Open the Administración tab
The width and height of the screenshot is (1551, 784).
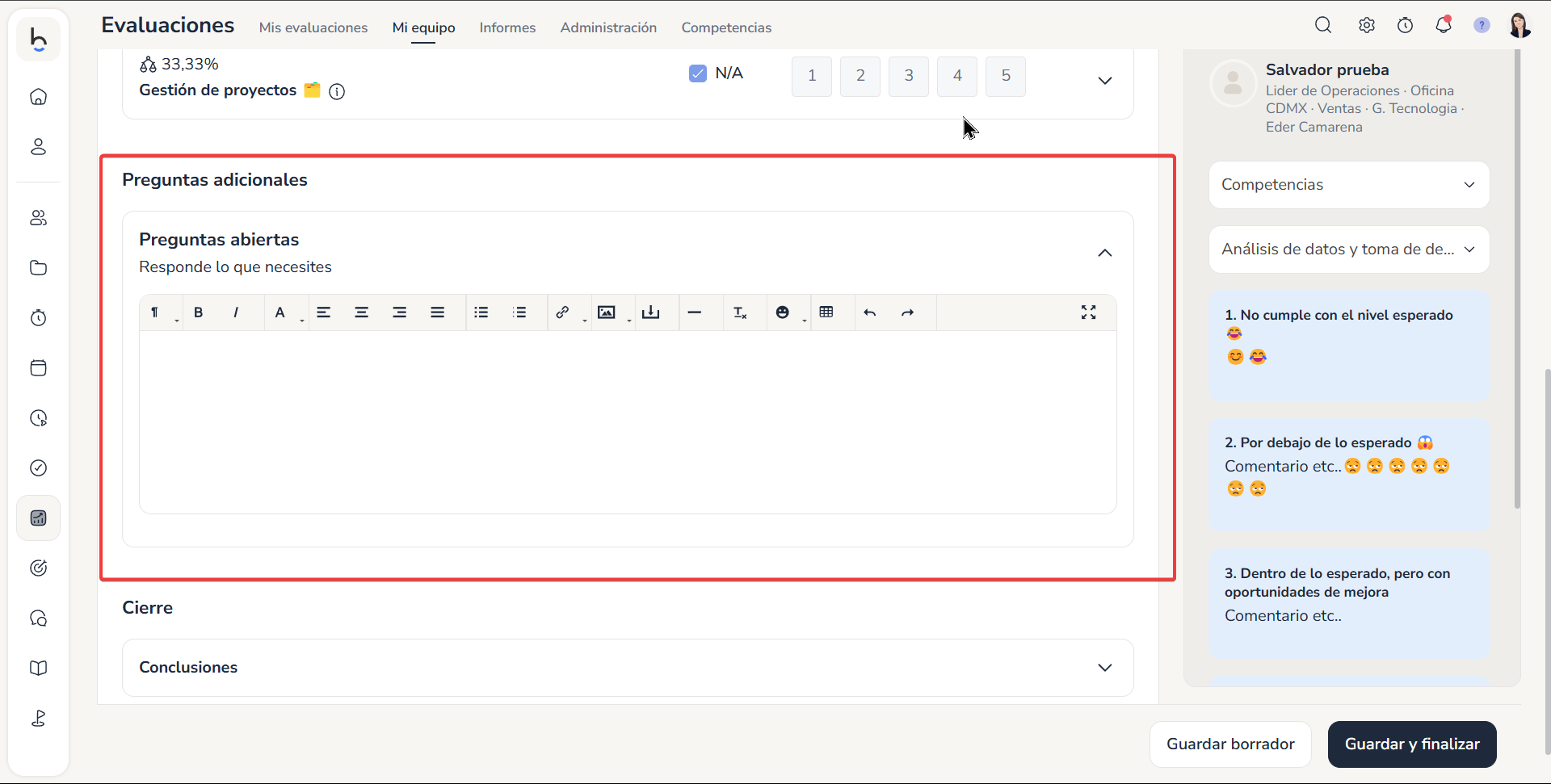click(608, 27)
